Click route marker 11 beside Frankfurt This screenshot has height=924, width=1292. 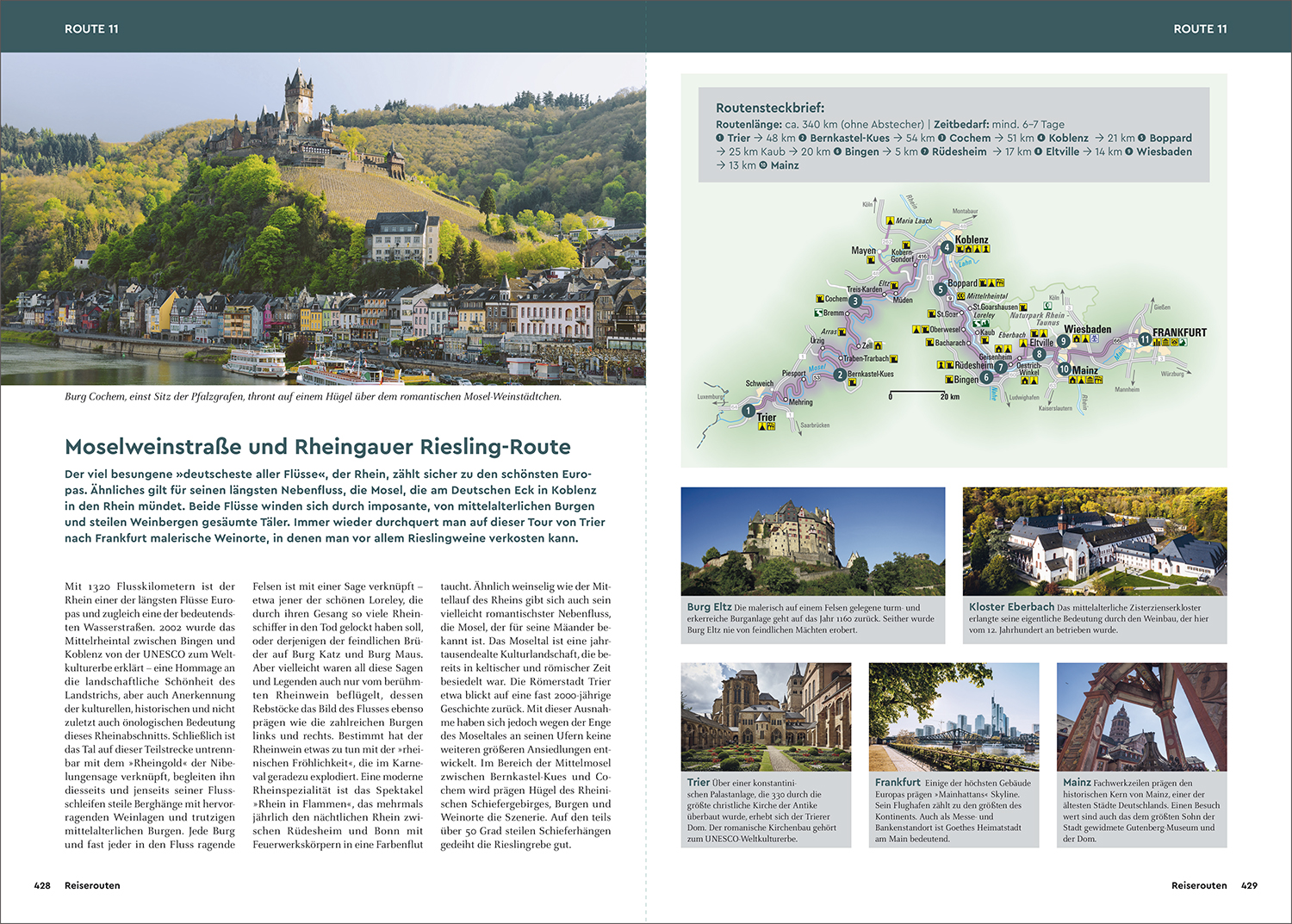pos(1145,340)
